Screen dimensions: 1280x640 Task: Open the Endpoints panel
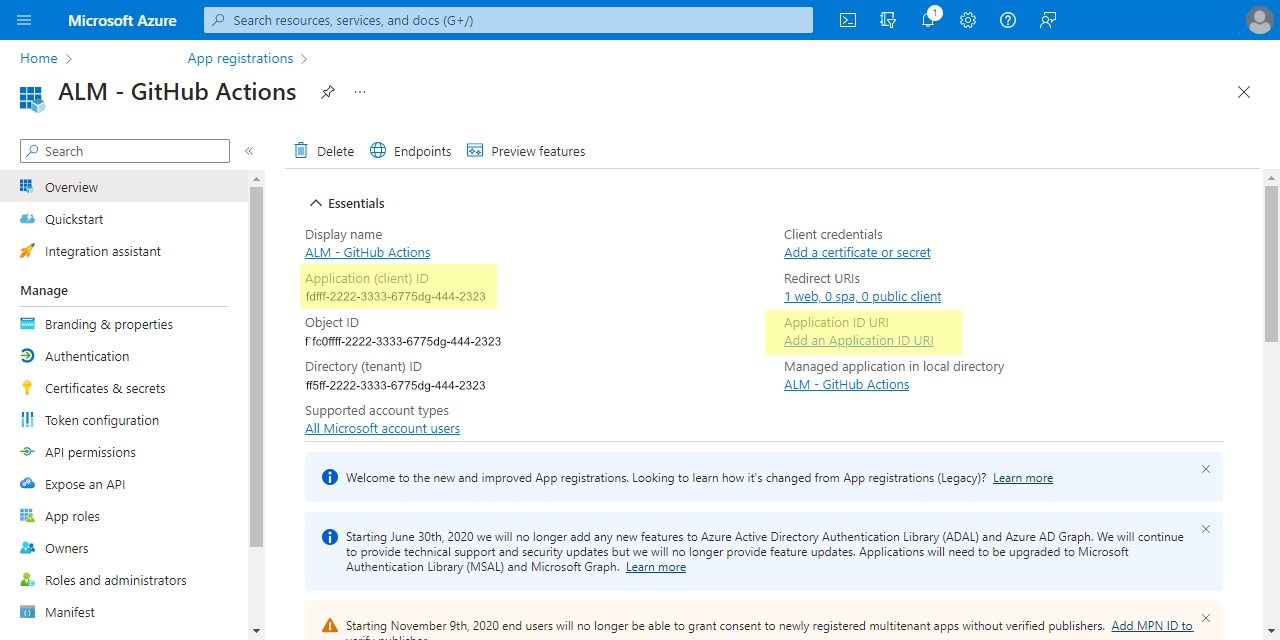tap(410, 150)
